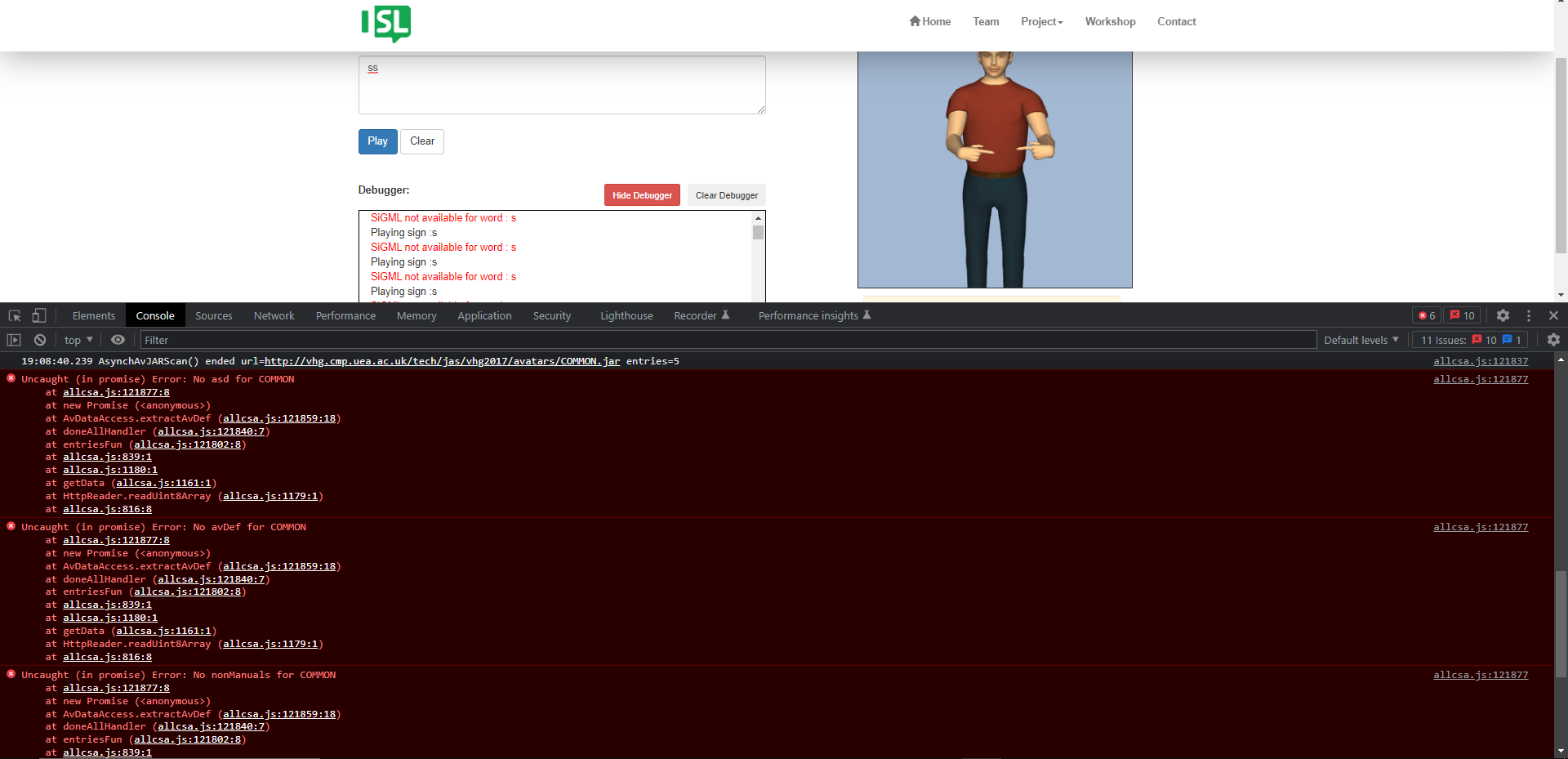Open the Workshop page
Viewport: 1568px width, 759px height.
tap(1110, 21)
